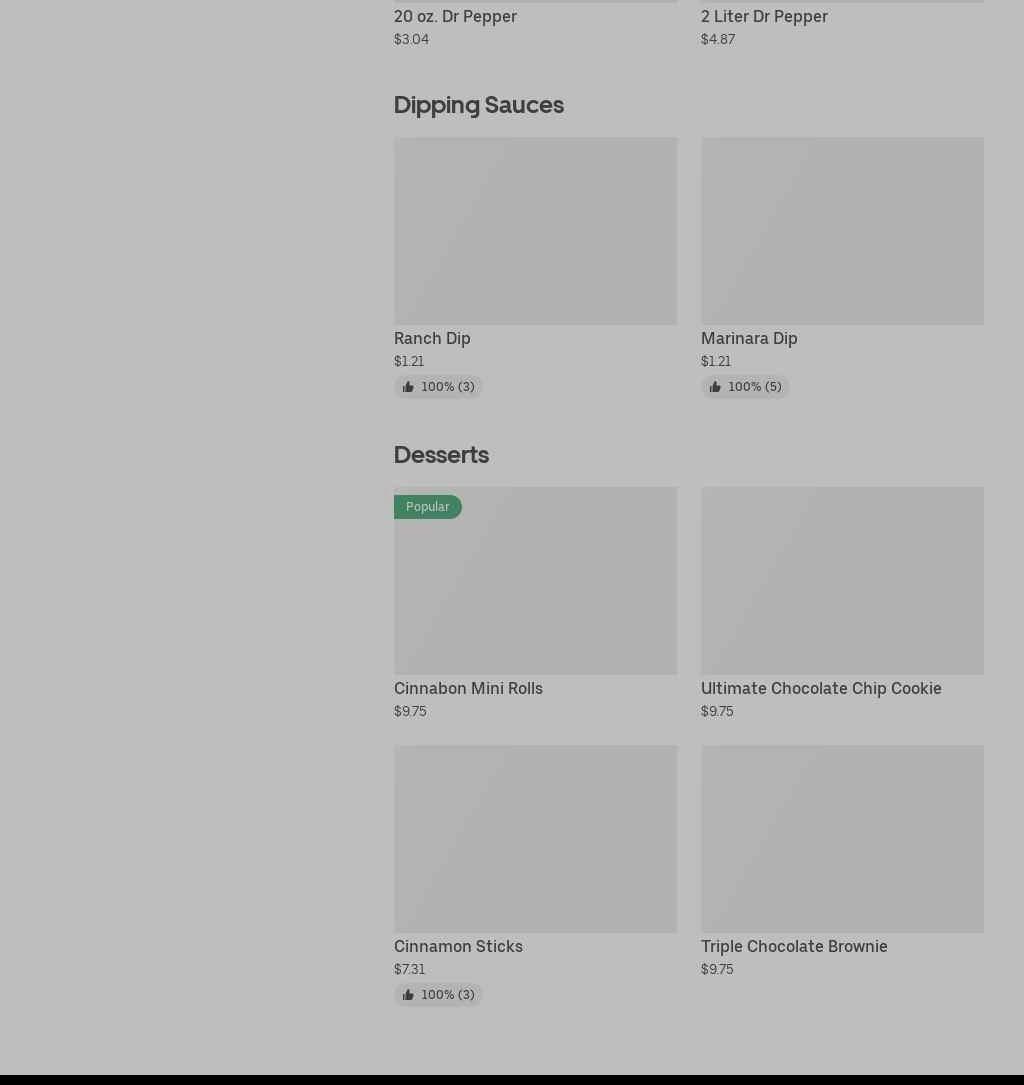Click the Ranch Dip title
Viewport: 1024px width, 1085px height.
(432, 338)
